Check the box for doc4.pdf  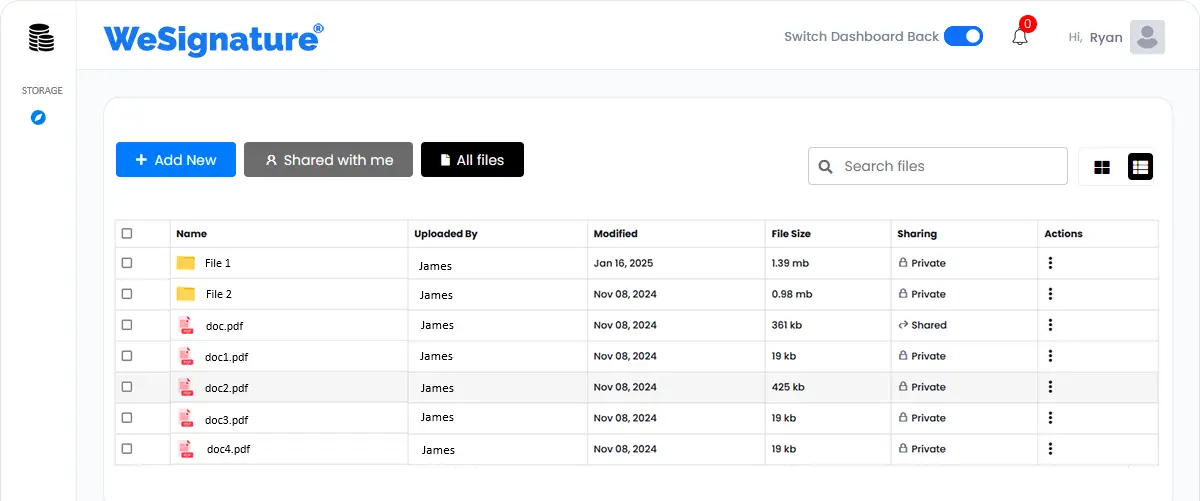click(127, 449)
